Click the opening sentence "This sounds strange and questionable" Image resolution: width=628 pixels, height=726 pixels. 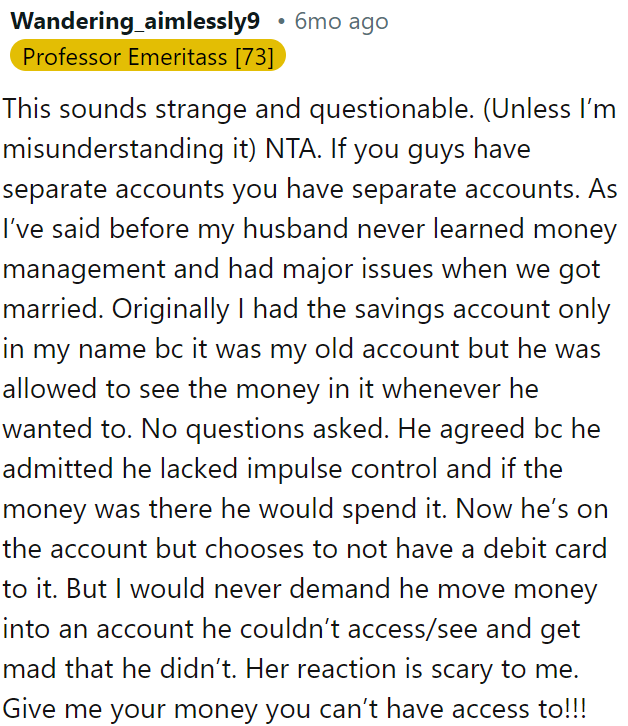(238, 110)
